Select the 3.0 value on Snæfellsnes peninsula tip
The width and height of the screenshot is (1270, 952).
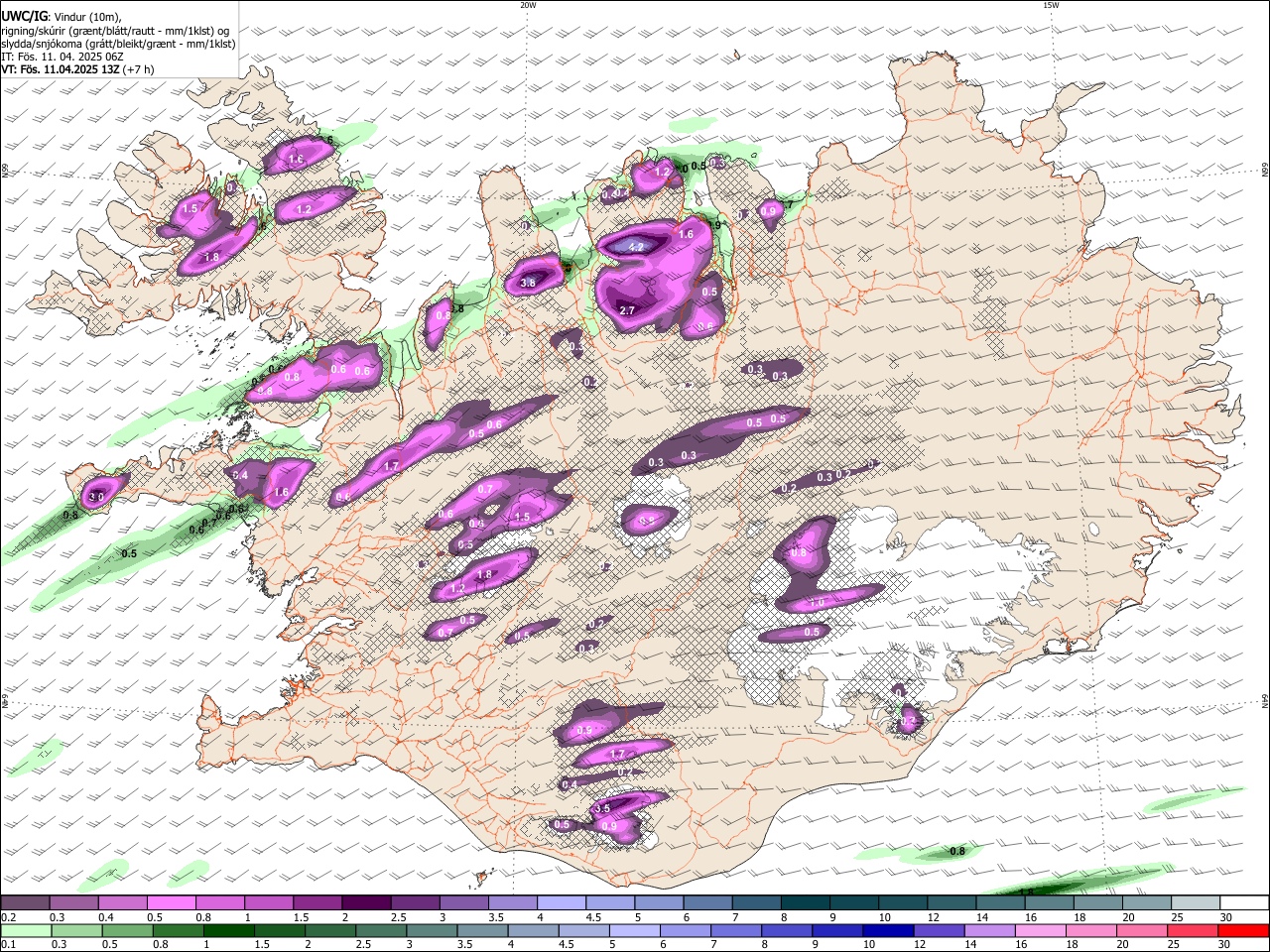[x=96, y=496]
